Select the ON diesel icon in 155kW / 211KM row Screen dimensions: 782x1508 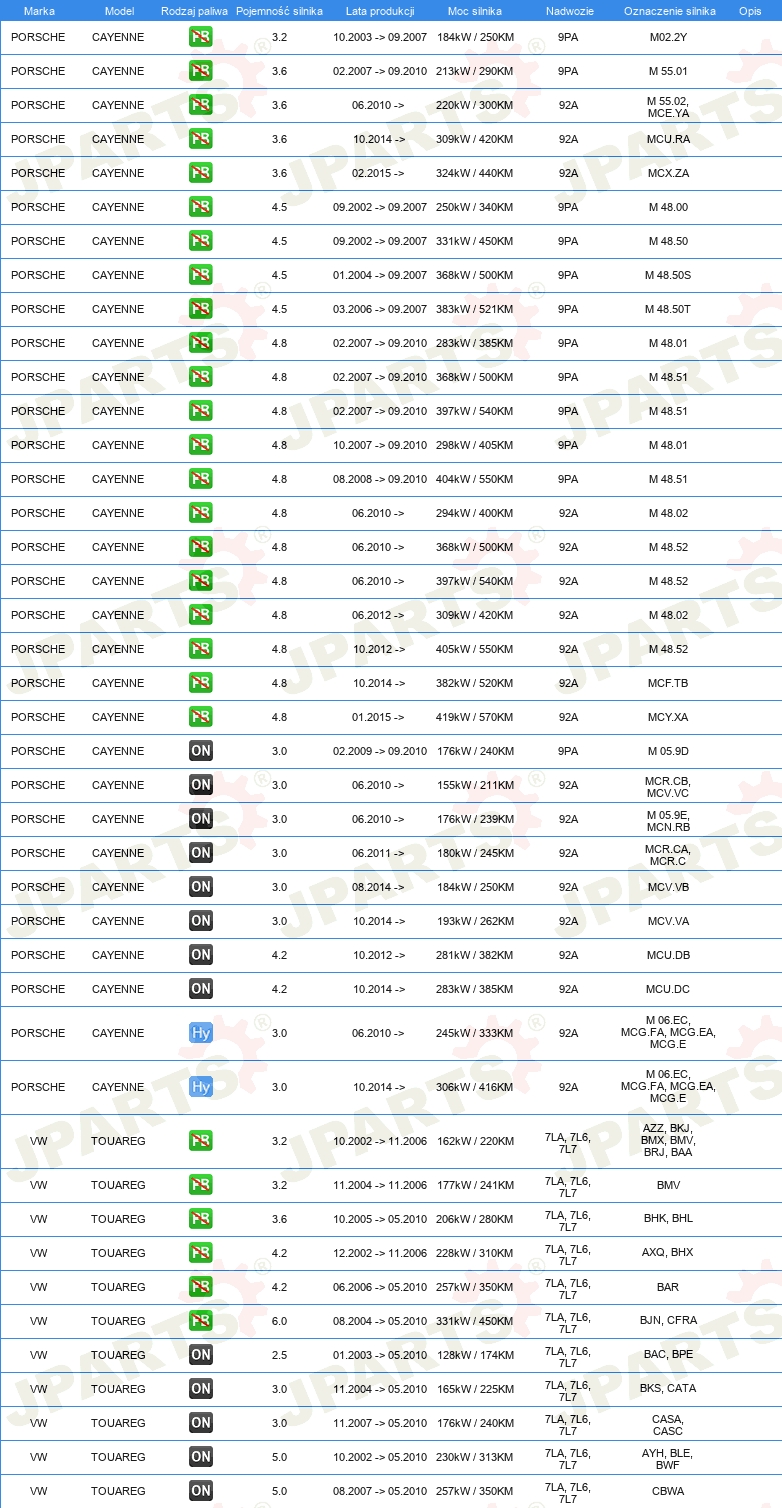pyautogui.click(x=200, y=785)
